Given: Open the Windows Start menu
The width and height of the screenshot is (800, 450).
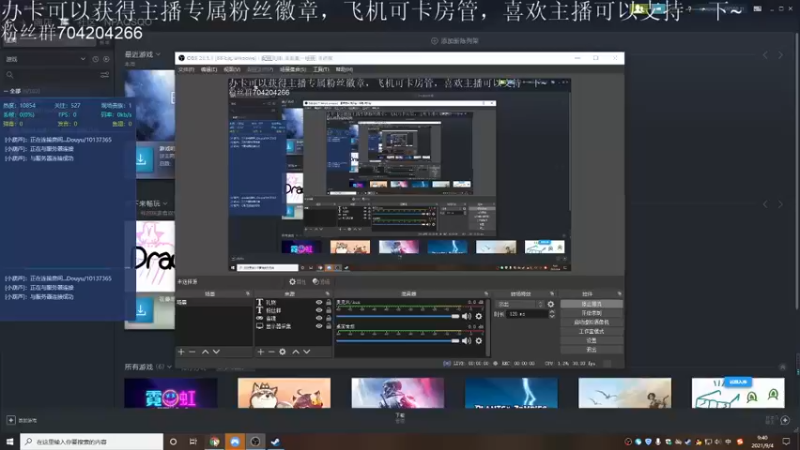Looking at the screenshot, I should click(x=10, y=442).
